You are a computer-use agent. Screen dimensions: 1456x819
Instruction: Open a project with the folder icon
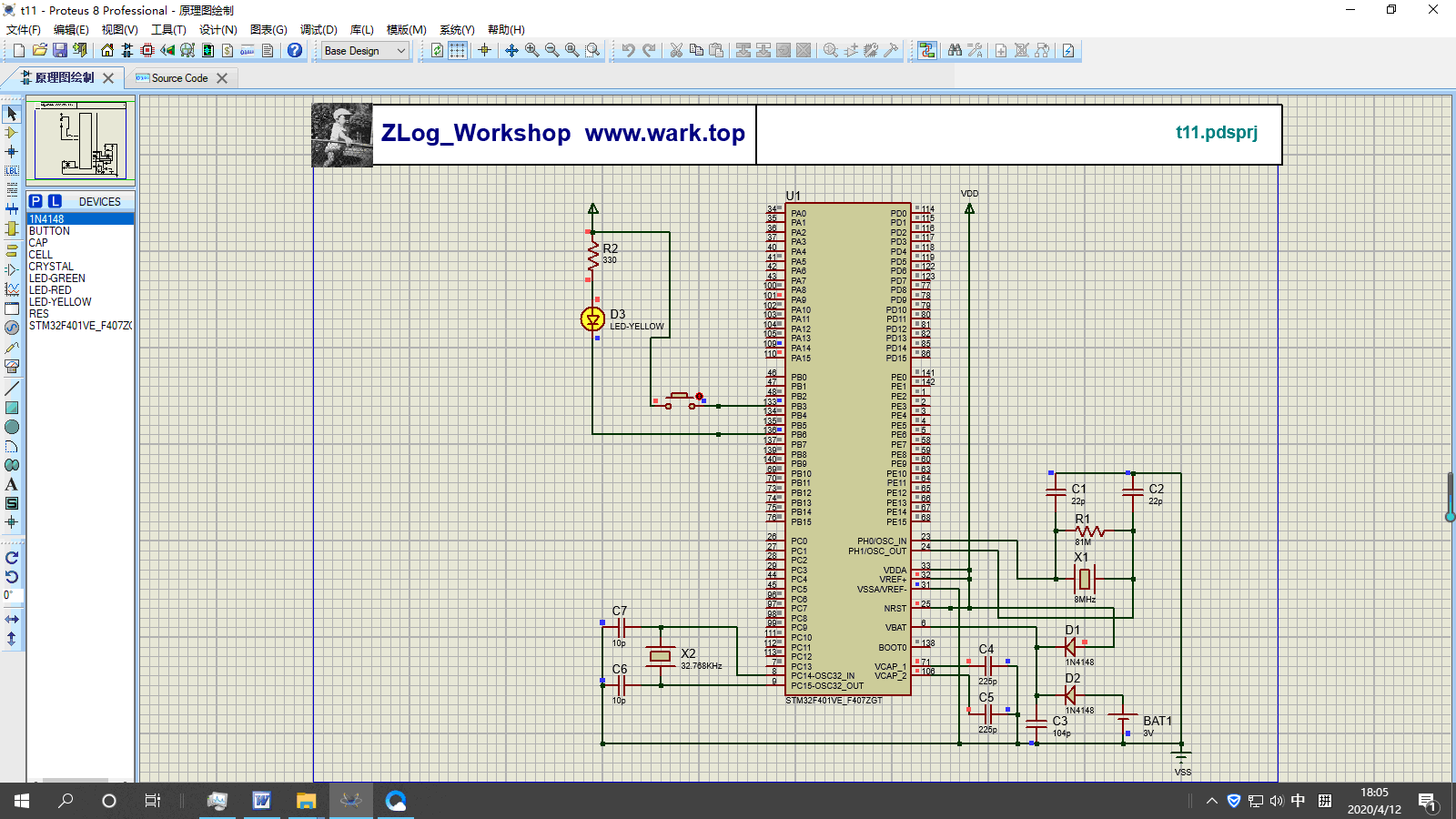[x=39, y=50]
